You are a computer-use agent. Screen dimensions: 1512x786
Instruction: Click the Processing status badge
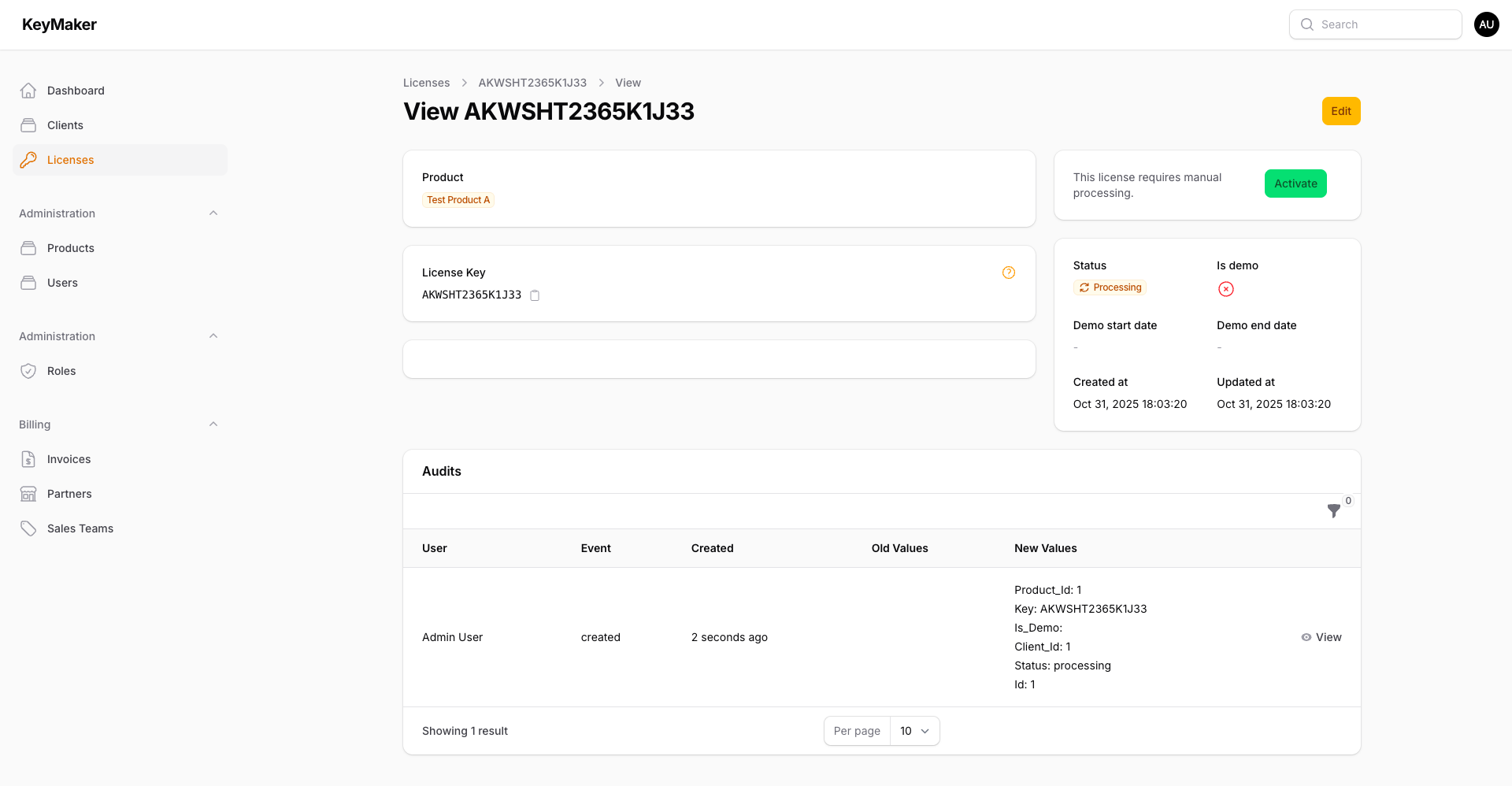tap(1110, 287)
